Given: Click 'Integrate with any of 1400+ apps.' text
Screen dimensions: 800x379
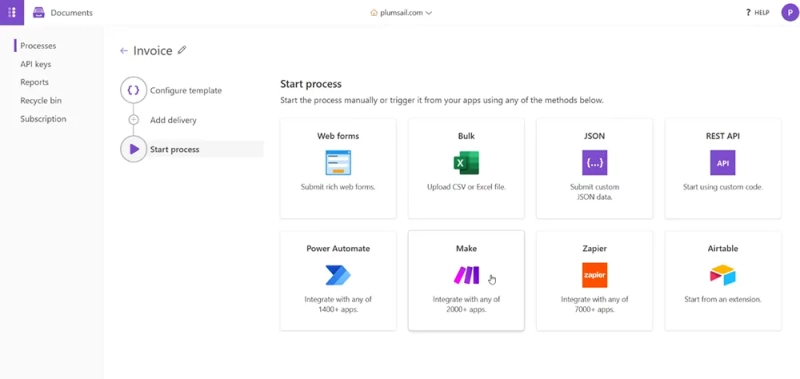Looking at the screenshot, I should tap(338, 304).
